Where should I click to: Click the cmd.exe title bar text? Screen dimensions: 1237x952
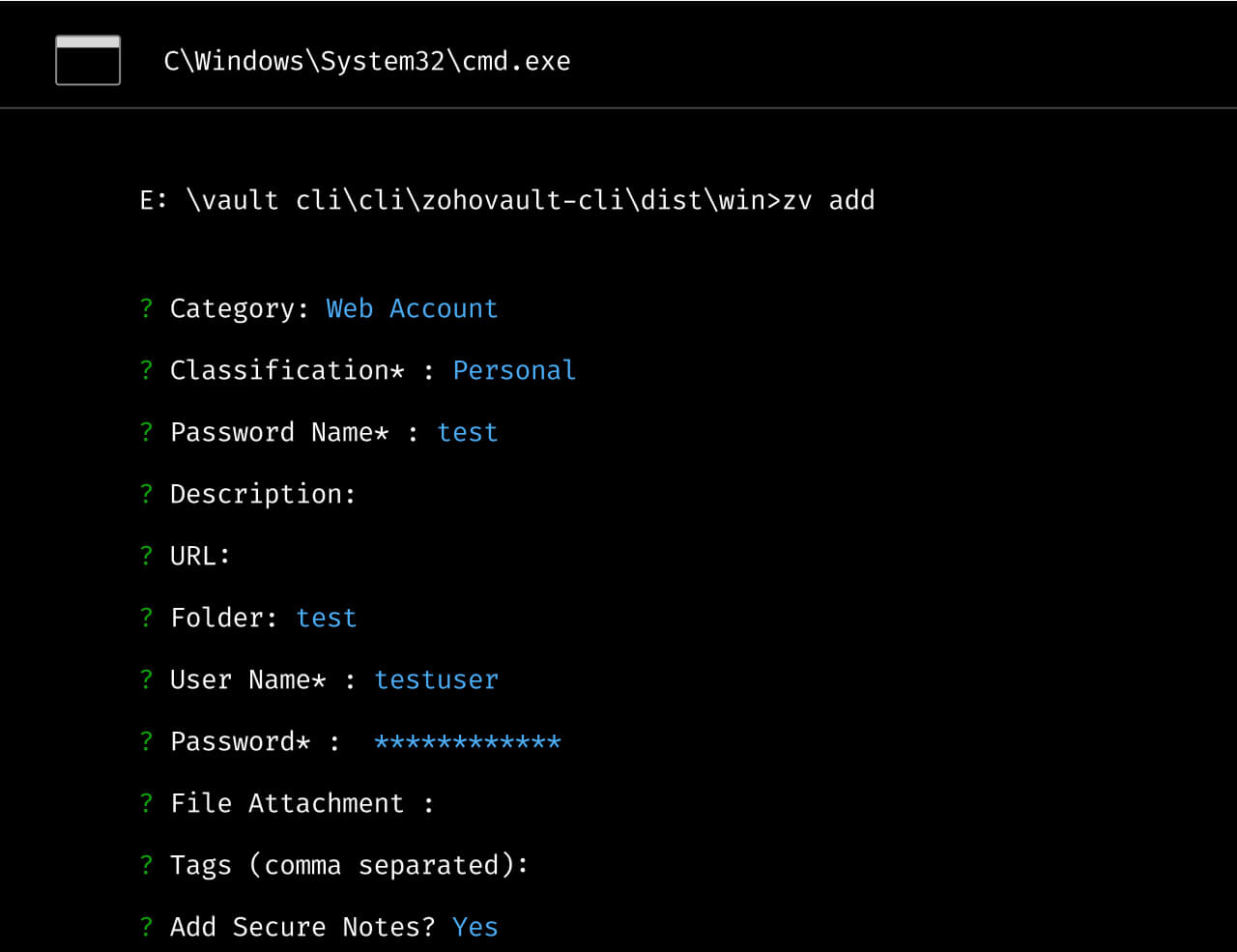367,60
